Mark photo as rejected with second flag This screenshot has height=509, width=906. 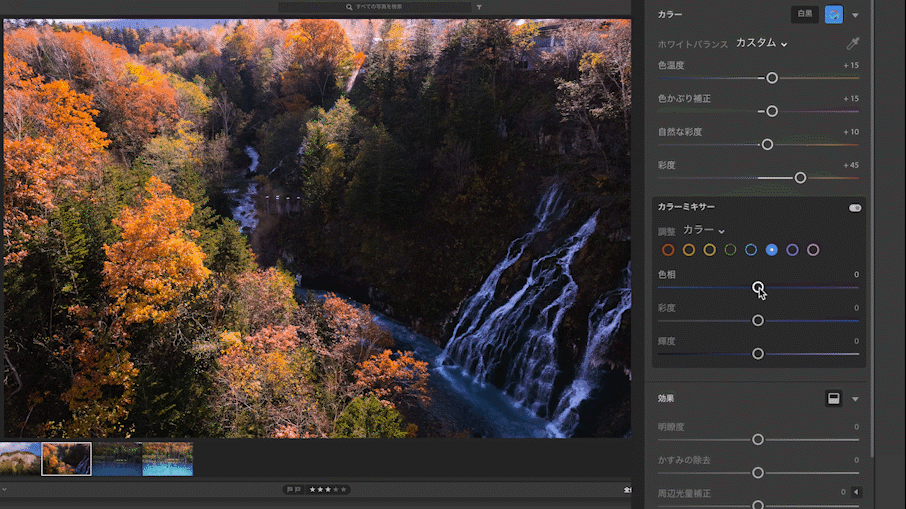point(298,489)
